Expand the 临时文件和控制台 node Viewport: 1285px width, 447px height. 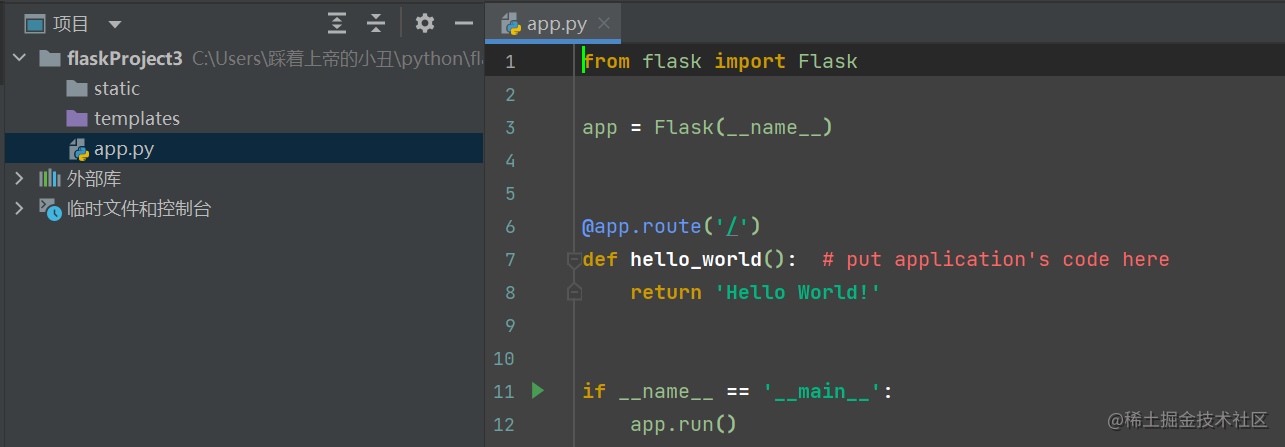[19, 209]
